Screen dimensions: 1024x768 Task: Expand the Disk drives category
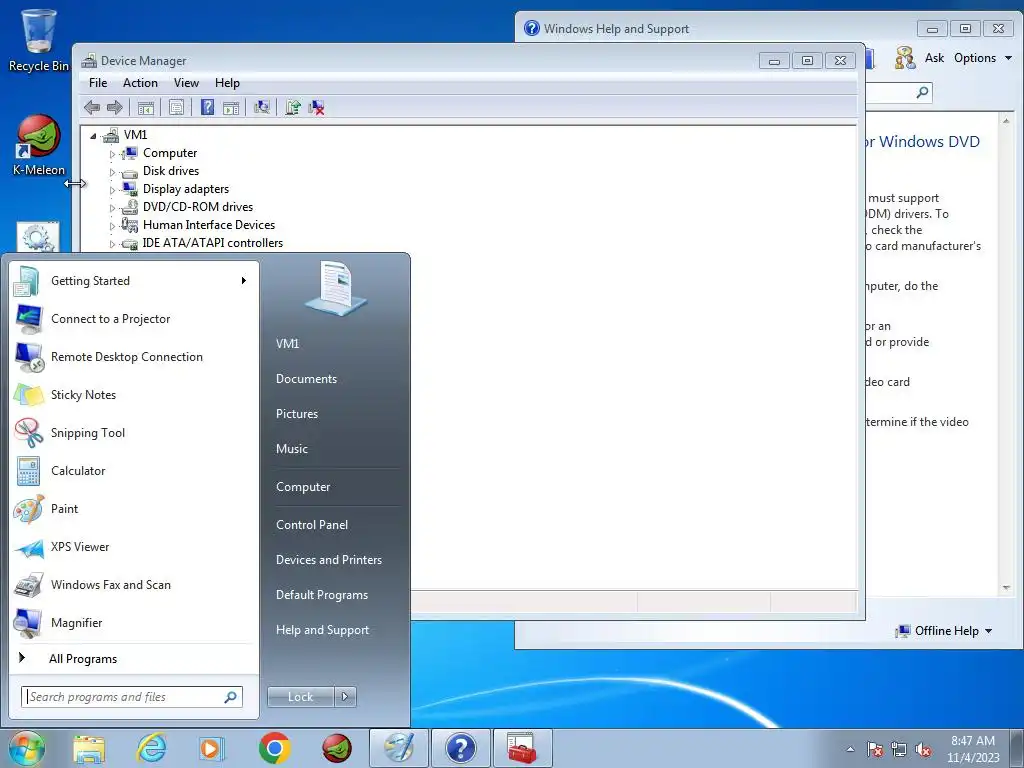tap(112, 172)
